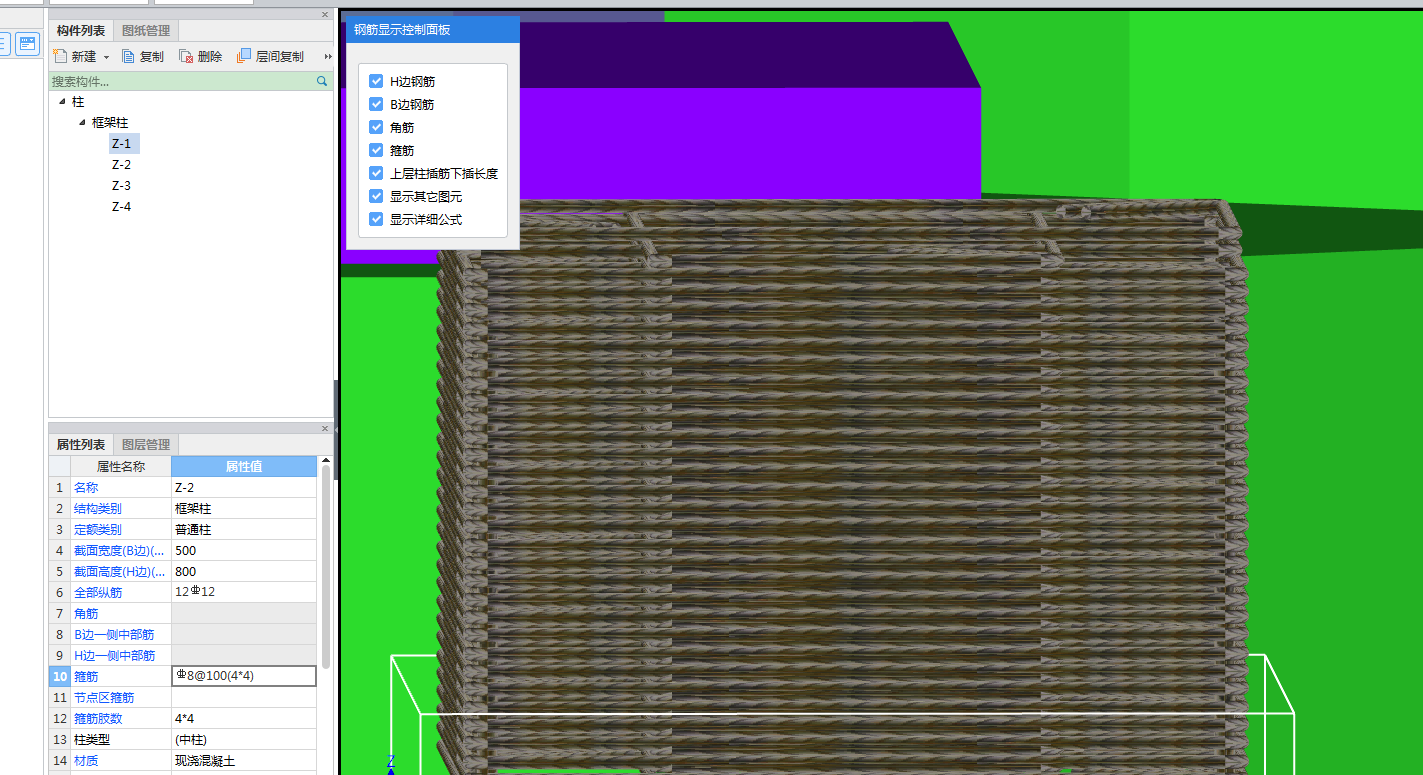Disable the 显示其它图元 checkbox
Viewport: 1423px width, 775px height.
point(376,196)
